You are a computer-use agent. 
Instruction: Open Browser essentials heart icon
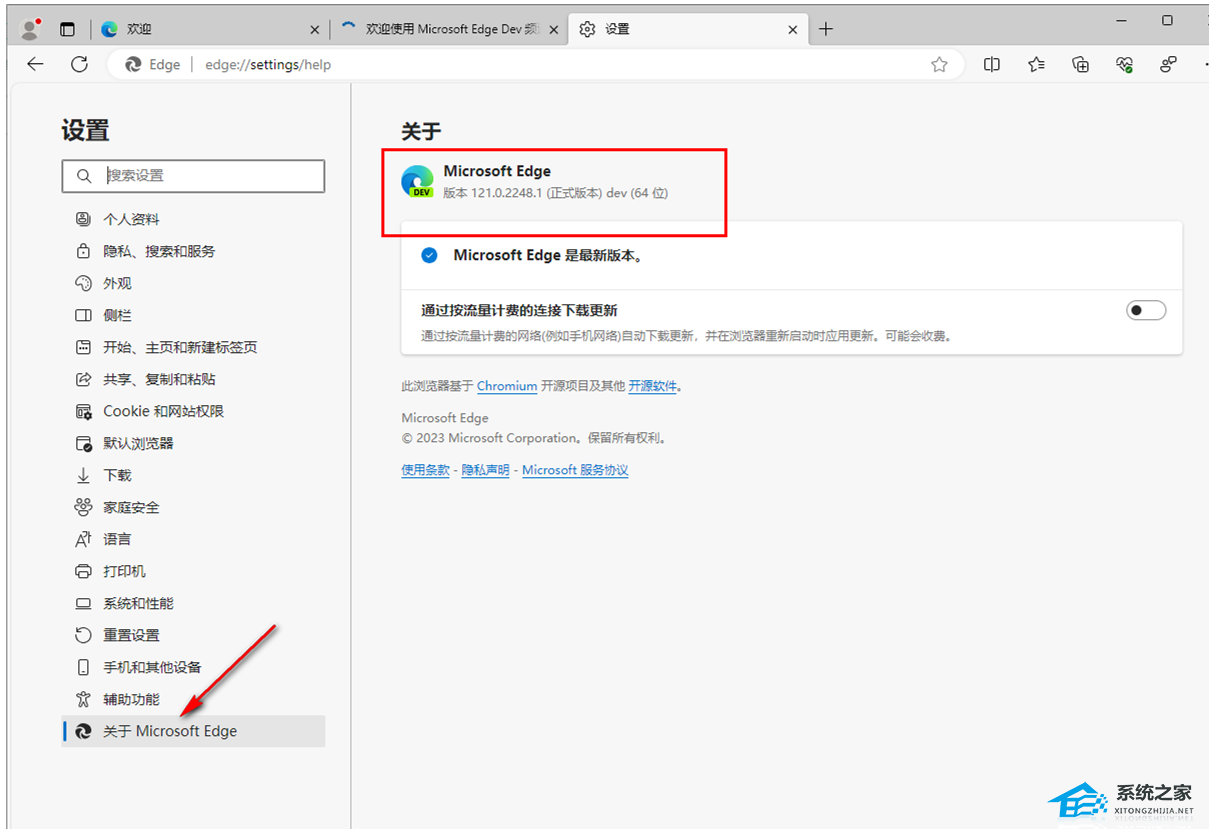pos(1124,64)
